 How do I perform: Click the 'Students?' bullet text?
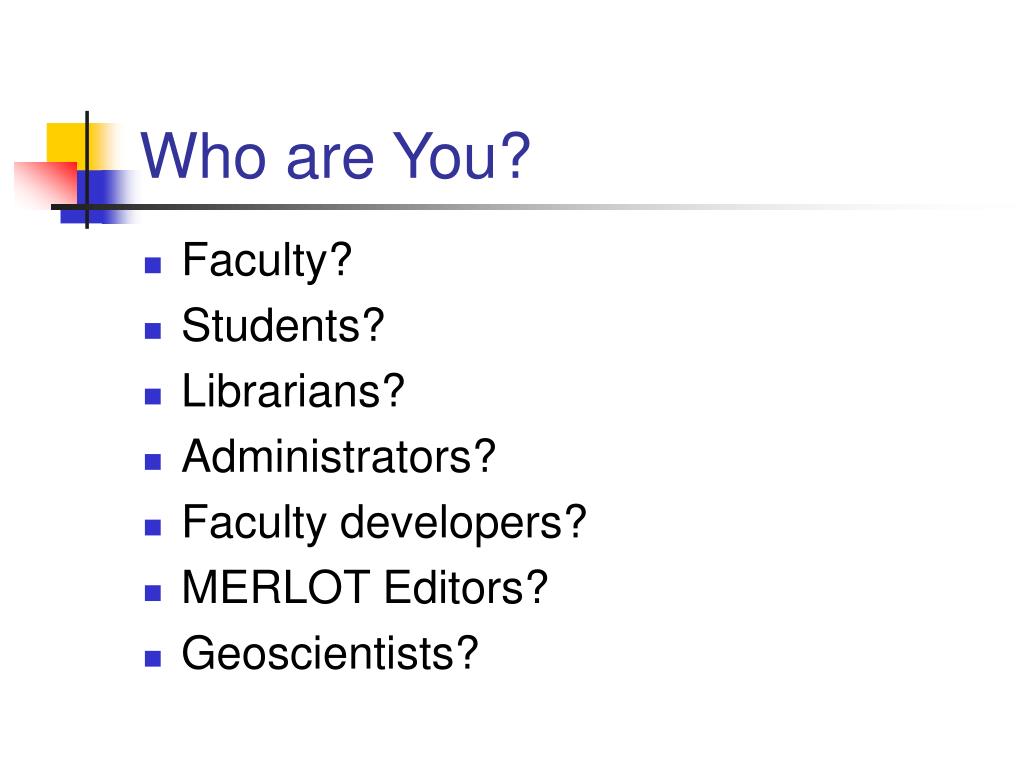283,325
